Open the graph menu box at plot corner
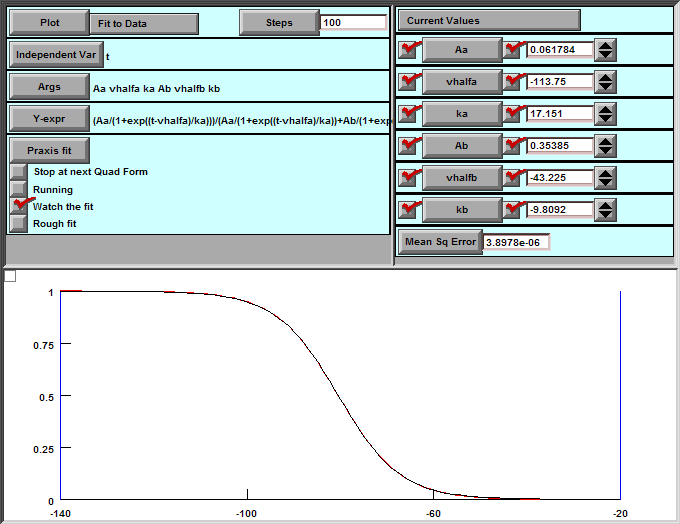 tap(10, 276)
